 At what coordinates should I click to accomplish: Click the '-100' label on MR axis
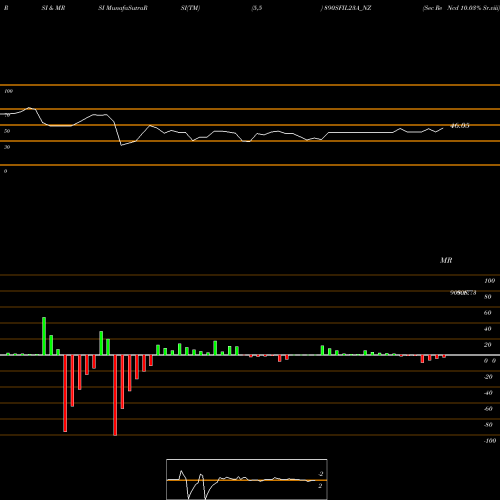coord(490,441)
